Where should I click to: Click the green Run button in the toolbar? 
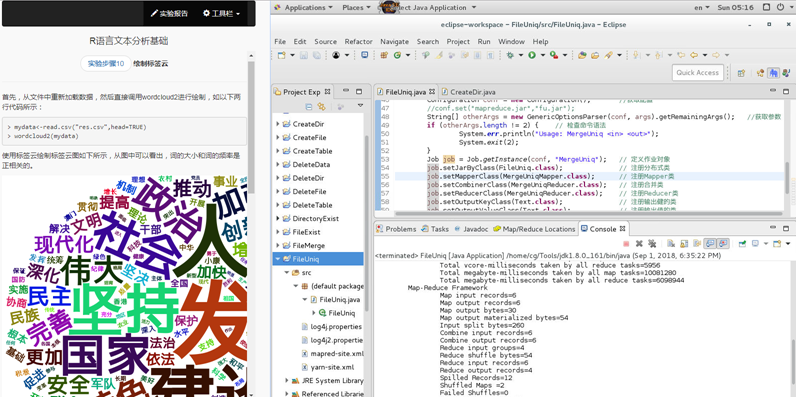click(532, 55)
